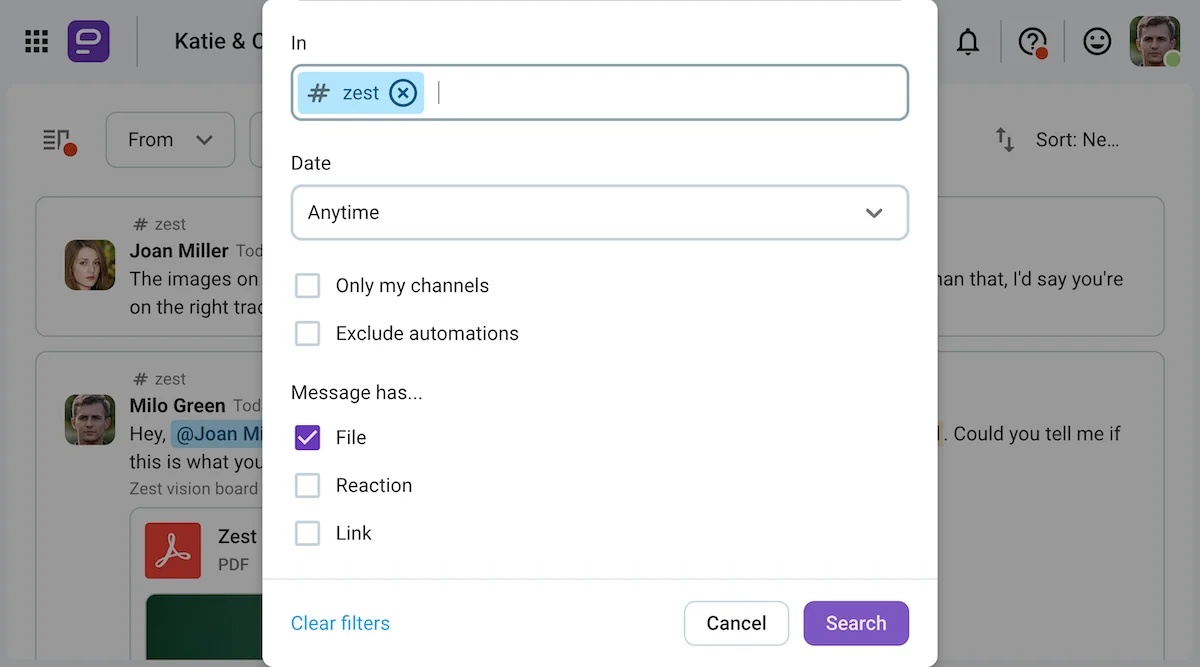Open the notifications bell
The height and width of the screenshot is (667, 1200).
point(968,40)
